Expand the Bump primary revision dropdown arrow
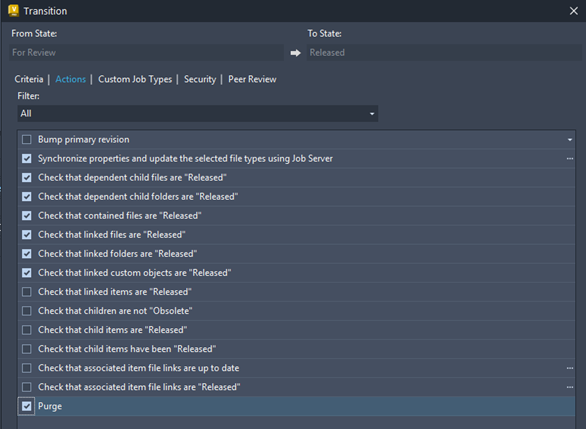Image resolution: width=586 pixels, height=429 pixels. coord(570,140)
